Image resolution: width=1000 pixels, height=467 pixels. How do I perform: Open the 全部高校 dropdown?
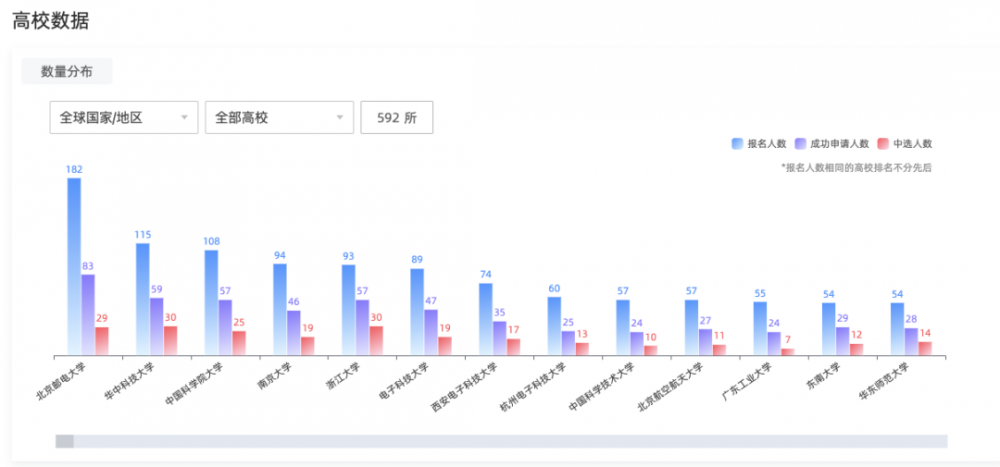tap(279, 117)
